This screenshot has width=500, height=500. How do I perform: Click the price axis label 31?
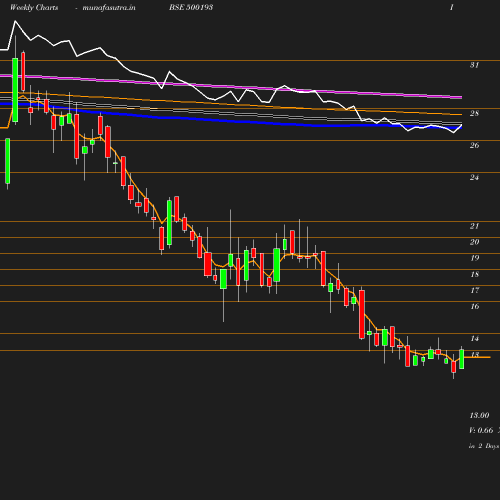[474, 65]
